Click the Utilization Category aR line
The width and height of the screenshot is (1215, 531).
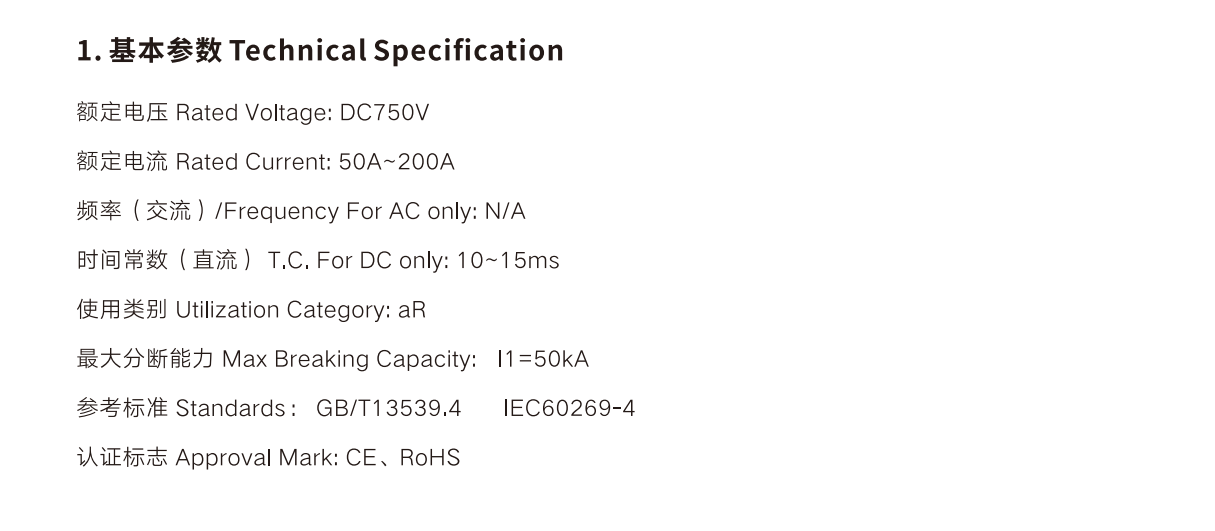point(252,310)
